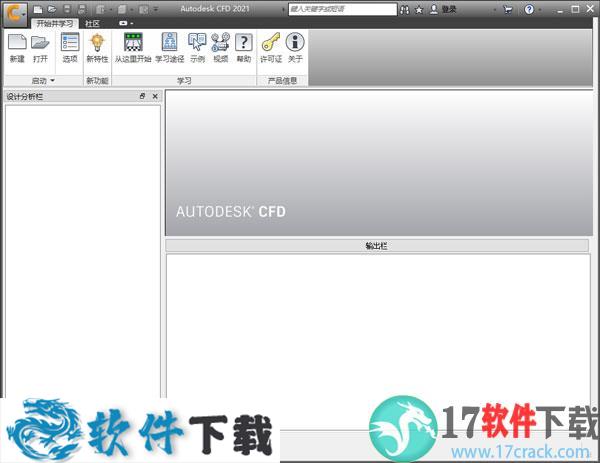
Task: Switch to the 社区 (Community) tab
Action: [x=92, y=24]
